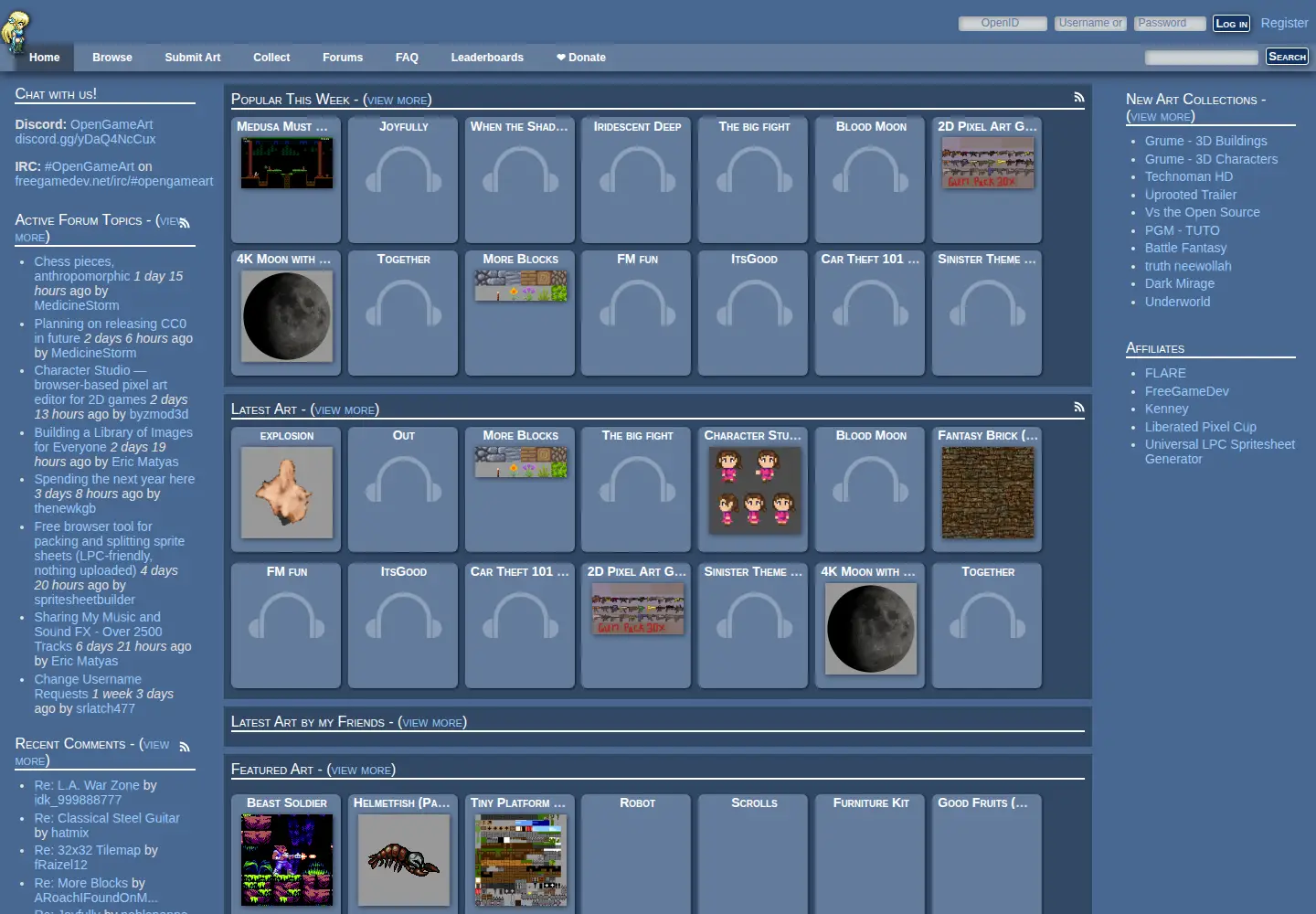
Task: Open the Collect menu item
Action: (x=271, y=58)
